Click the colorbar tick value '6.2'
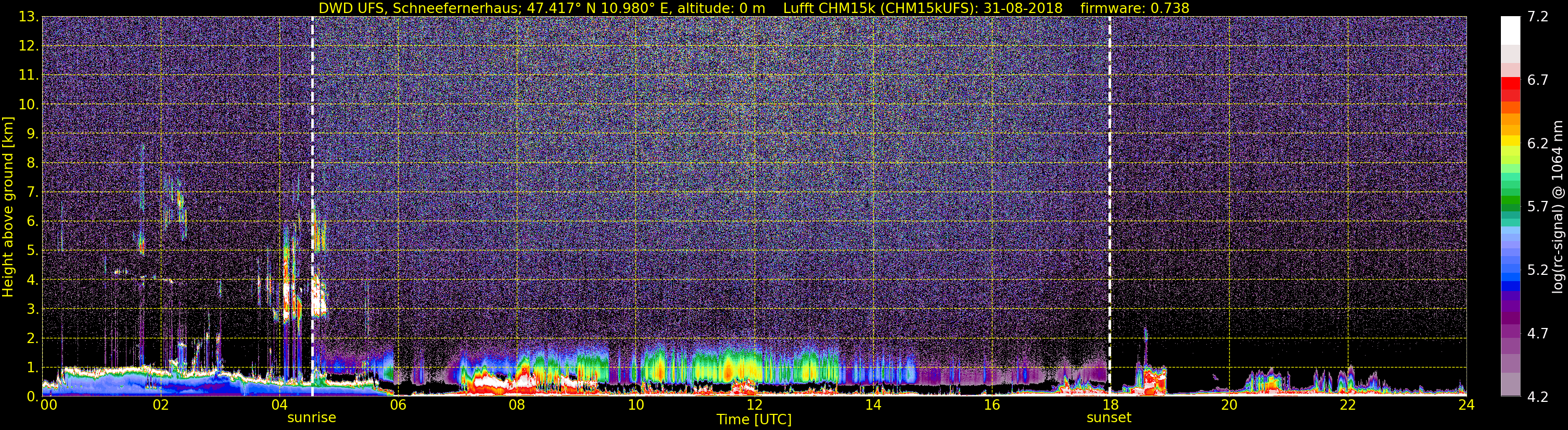 (x=1538, y=144)
